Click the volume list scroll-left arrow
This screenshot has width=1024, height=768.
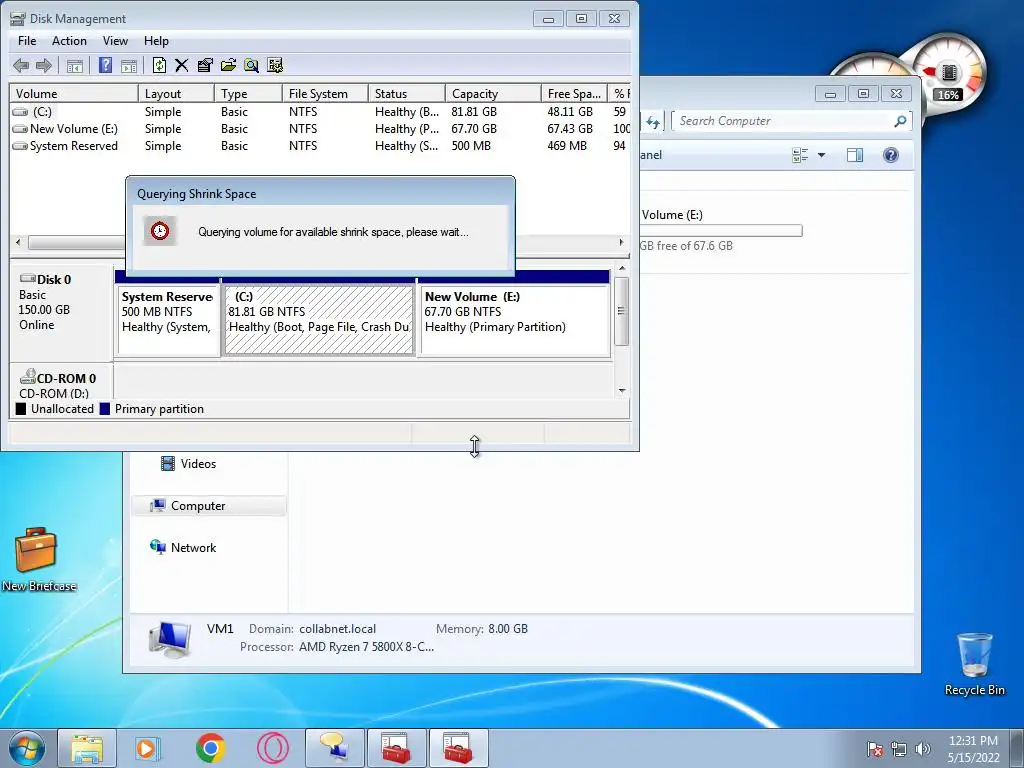18,242
